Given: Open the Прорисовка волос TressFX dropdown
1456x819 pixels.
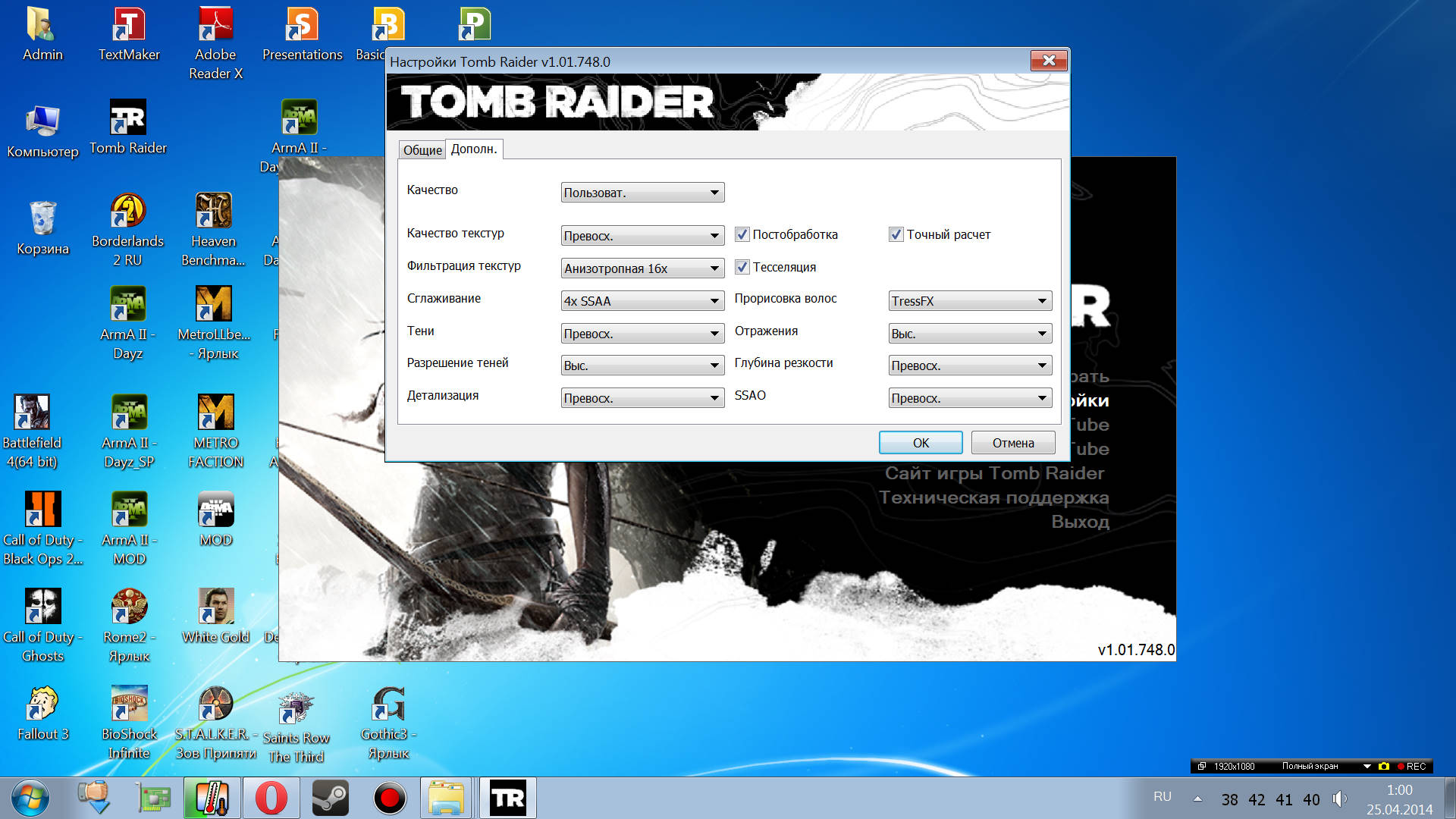Looking at the screenshot, I should (970, 301).
